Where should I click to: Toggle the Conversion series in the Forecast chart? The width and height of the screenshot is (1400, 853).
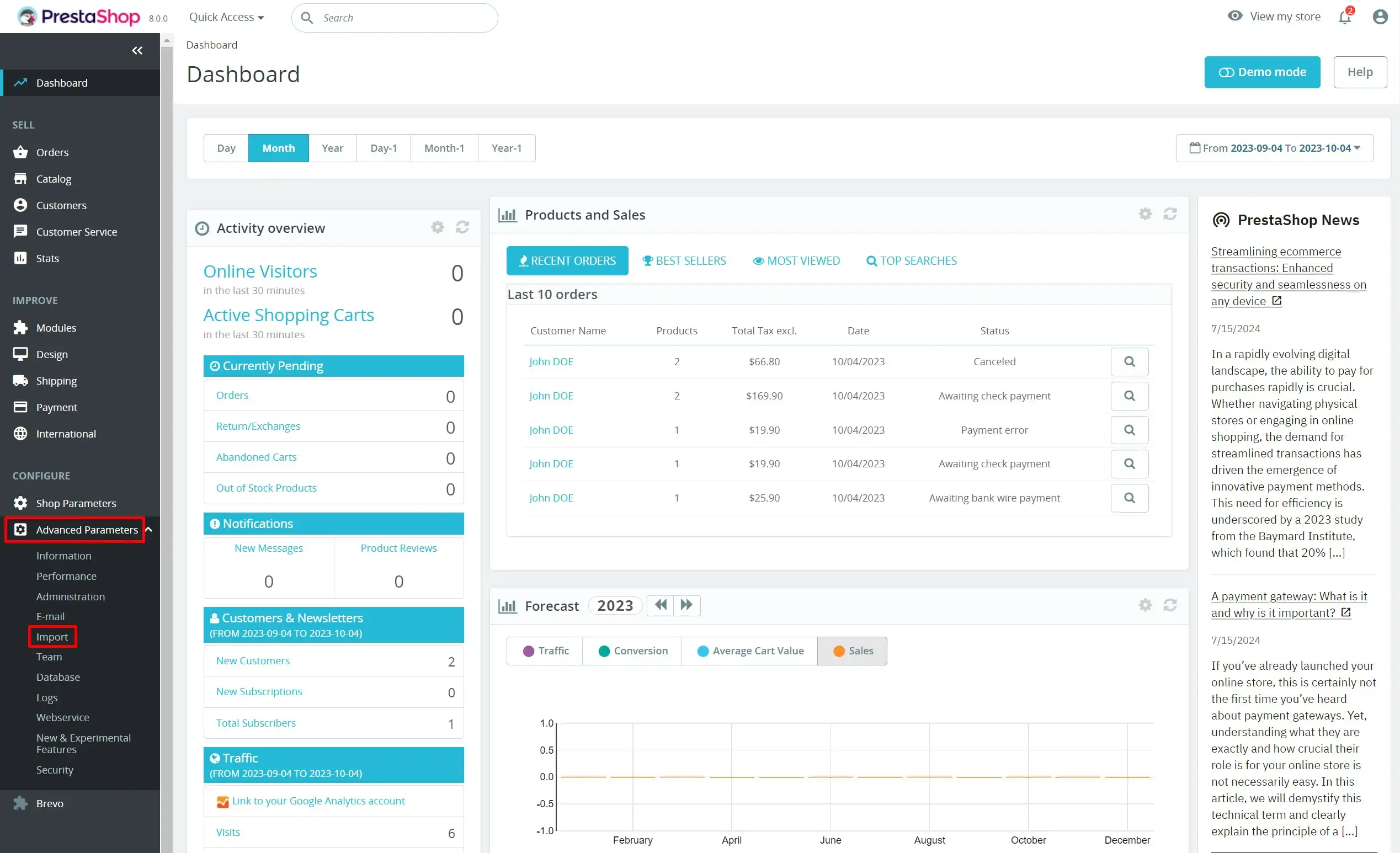click(x=631, y=651)
